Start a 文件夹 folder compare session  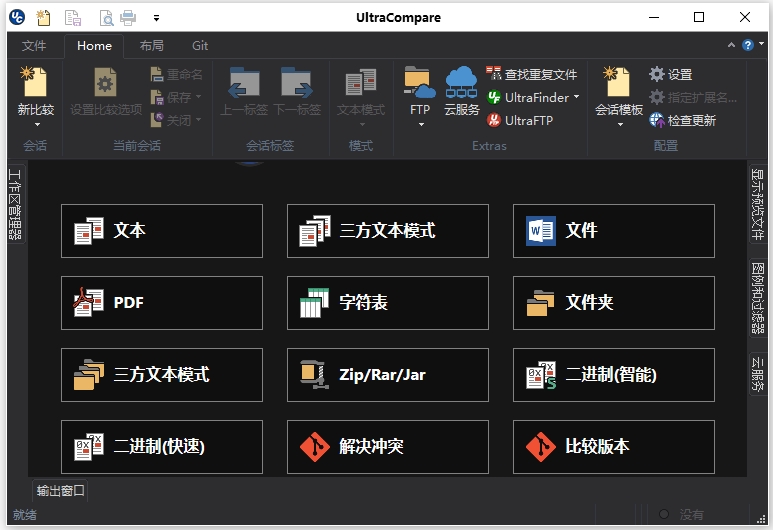pos(614,303)
